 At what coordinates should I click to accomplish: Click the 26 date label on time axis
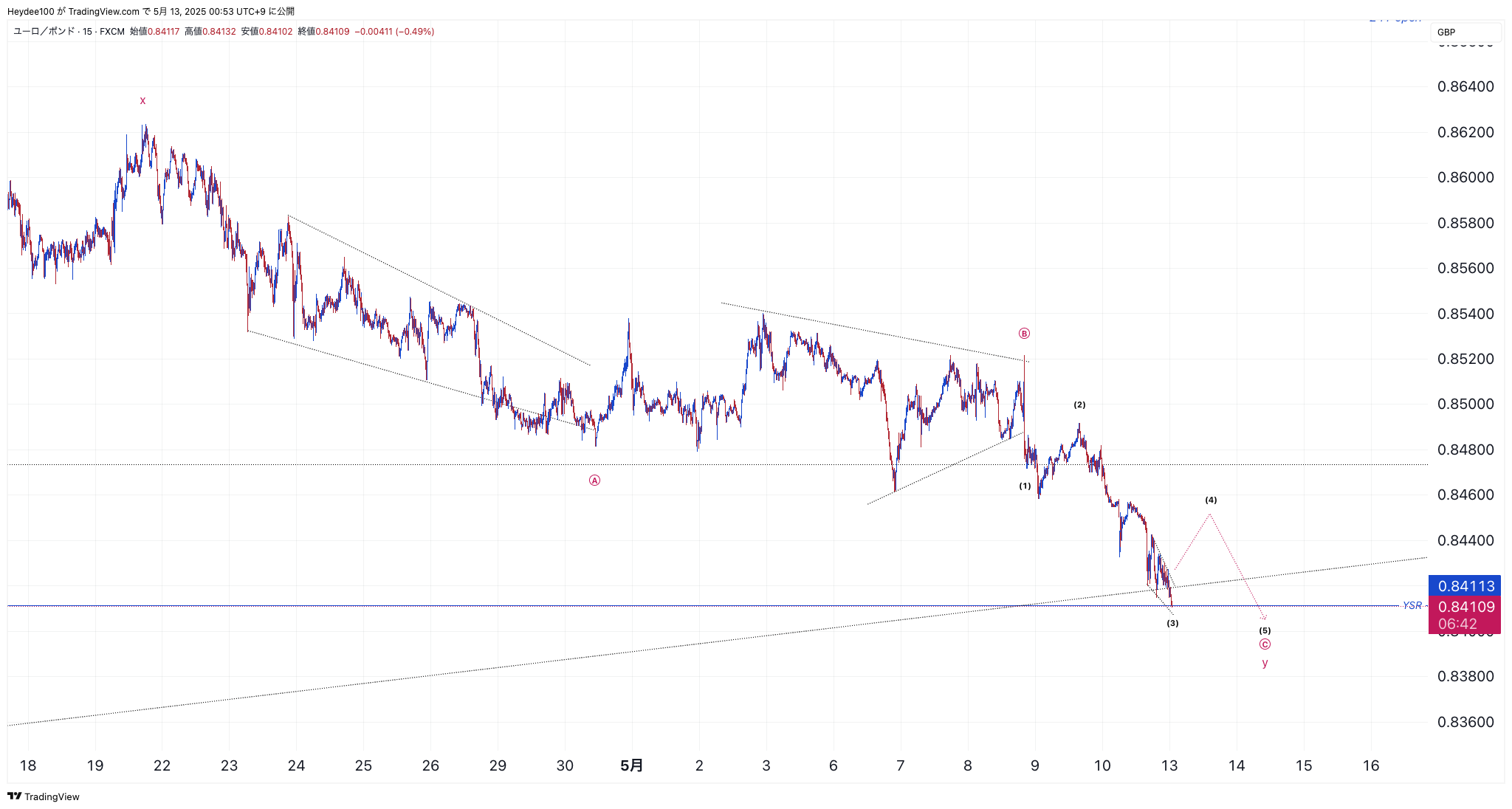pos(430,765)
